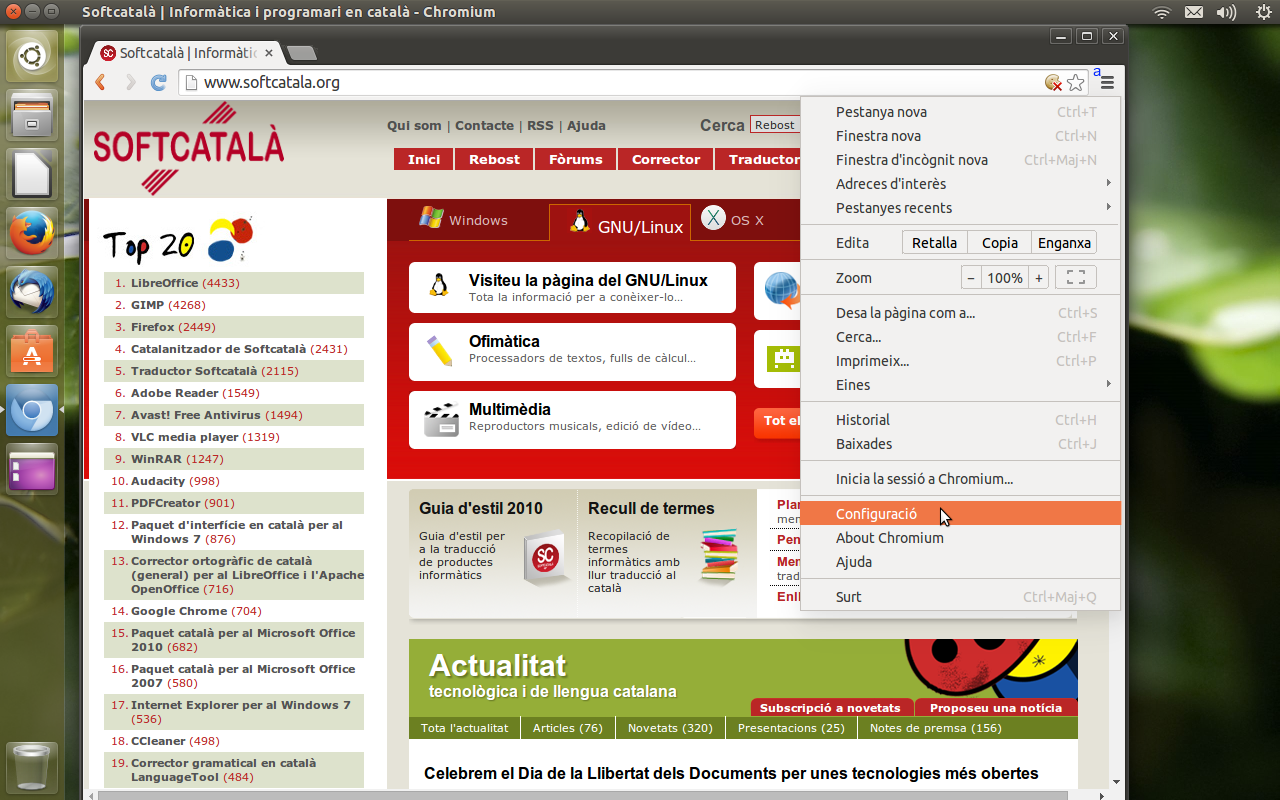1280x800 pixels.
Task: Click the Enganxa button
Action: [1064, 243]
